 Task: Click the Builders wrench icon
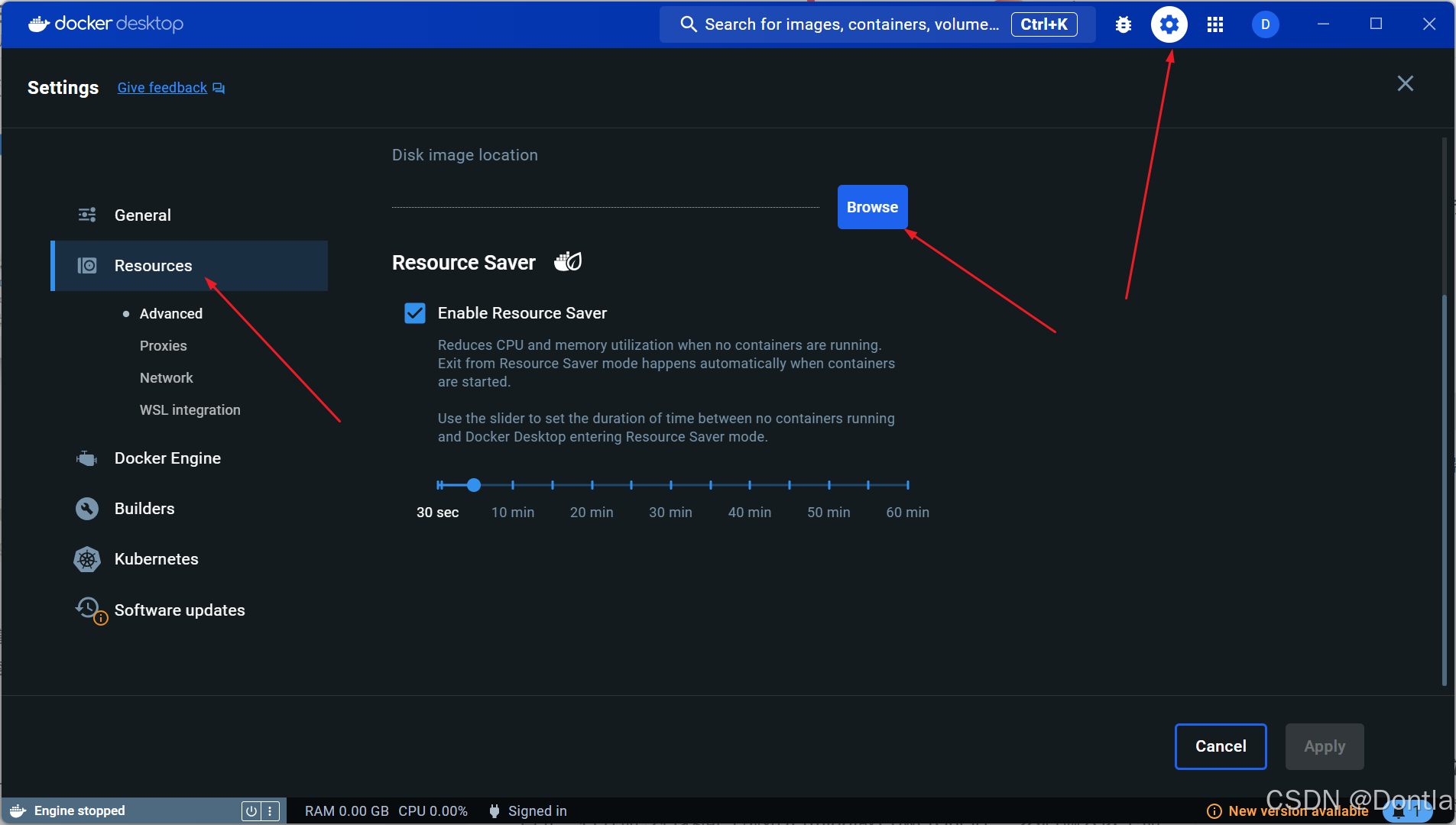tap(87, 509)
